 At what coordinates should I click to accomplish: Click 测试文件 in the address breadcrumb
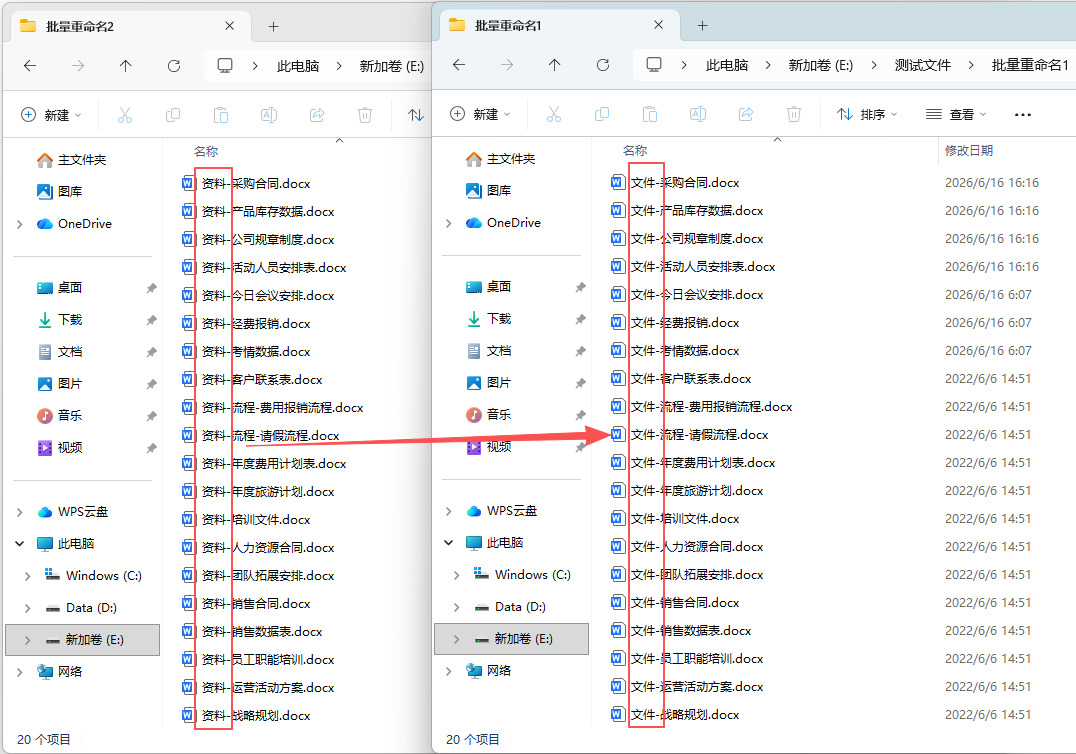pyautogui.click(x=923, y=65)
